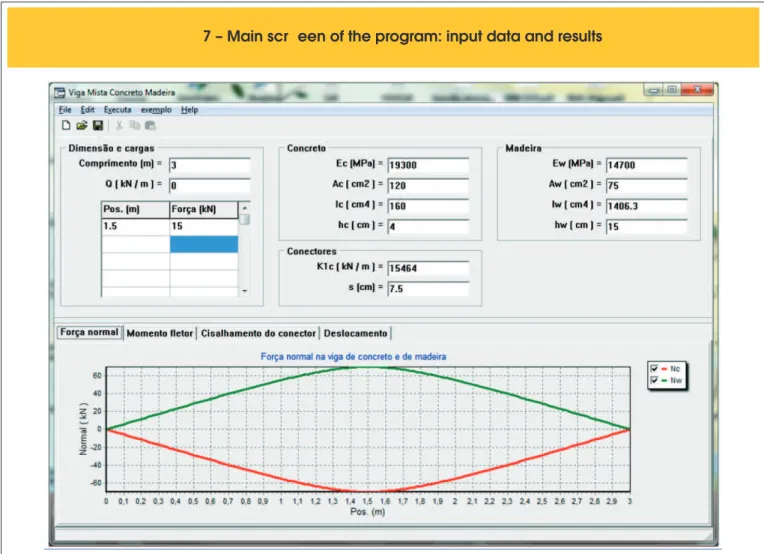Open the exemplo menu

(156, 110)
